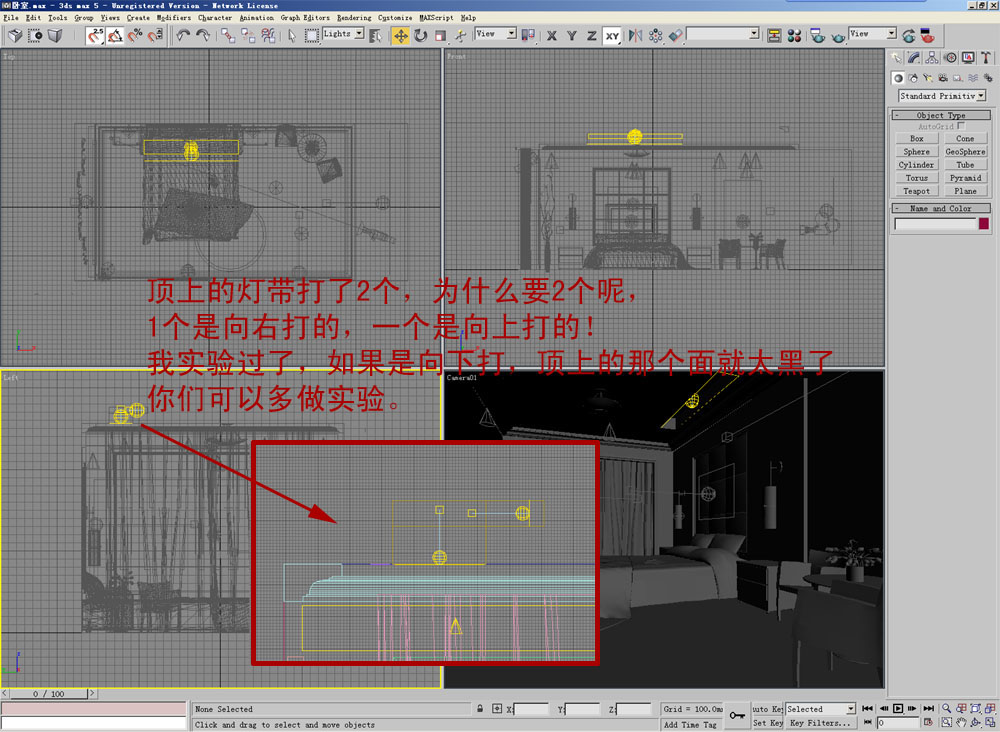1000x732 pixels.
Task: Open the Graph Editors menu
Action: click(305, 18)
